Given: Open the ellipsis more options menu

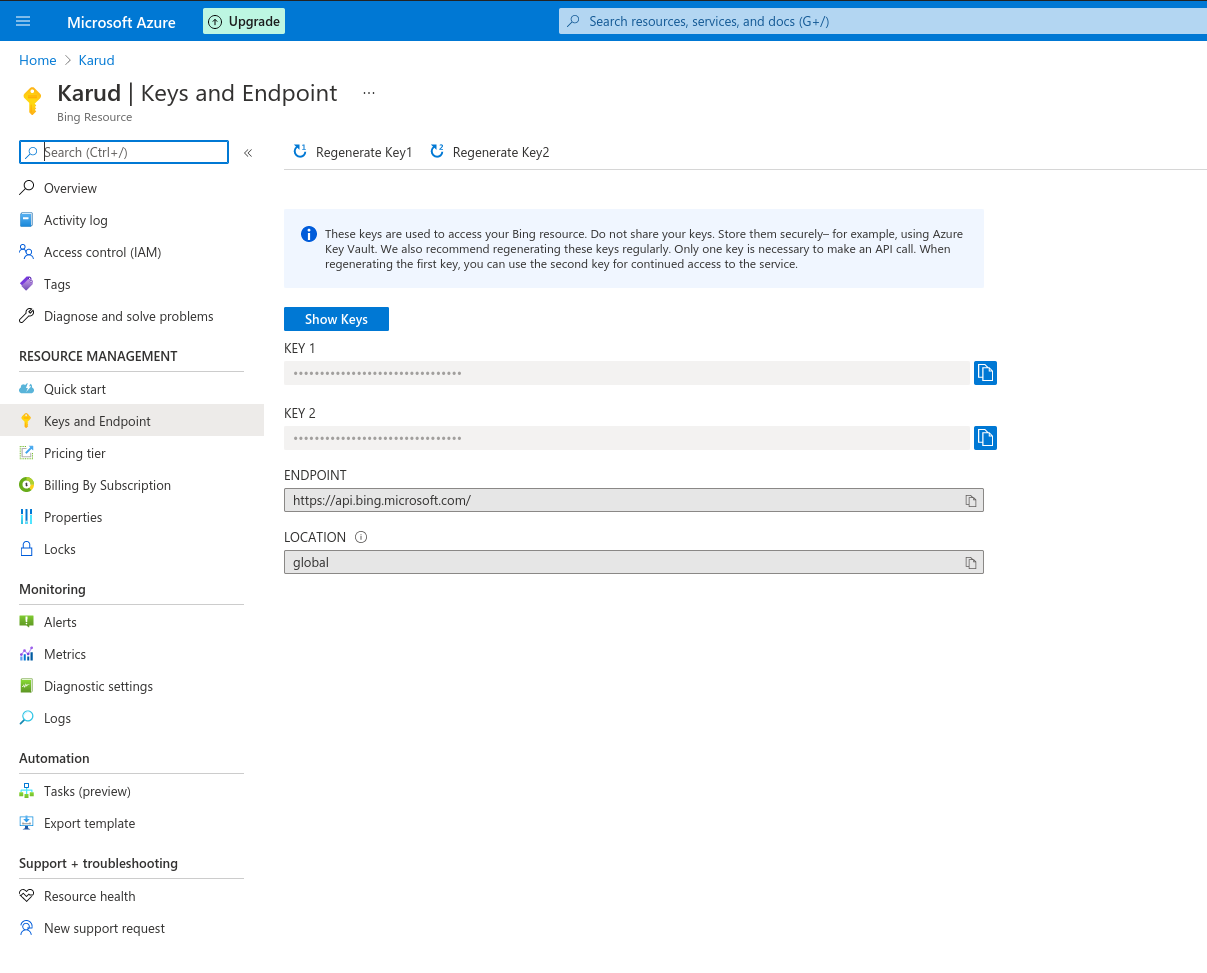Looking at the screenshot, I should [x=369, y=93].
